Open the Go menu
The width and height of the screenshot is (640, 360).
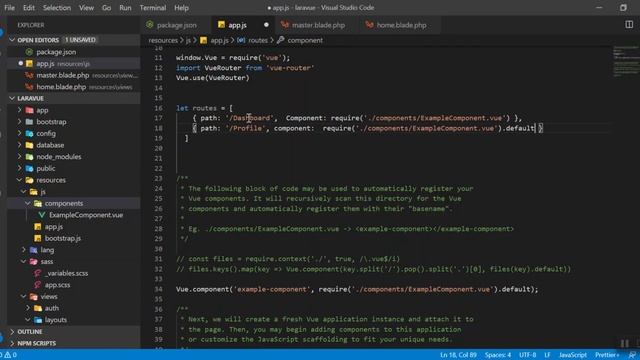[107, 8]
